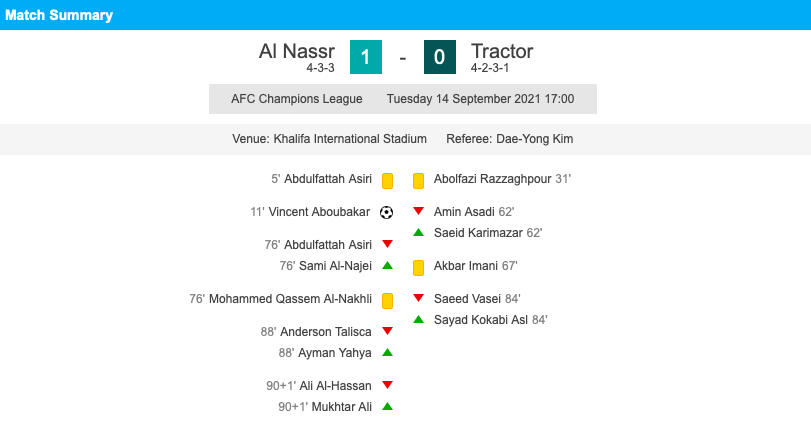Click red substitution arrow beside Saeed Vasei
This screenshot has height=426, width=811.
(x=419, y=298)
